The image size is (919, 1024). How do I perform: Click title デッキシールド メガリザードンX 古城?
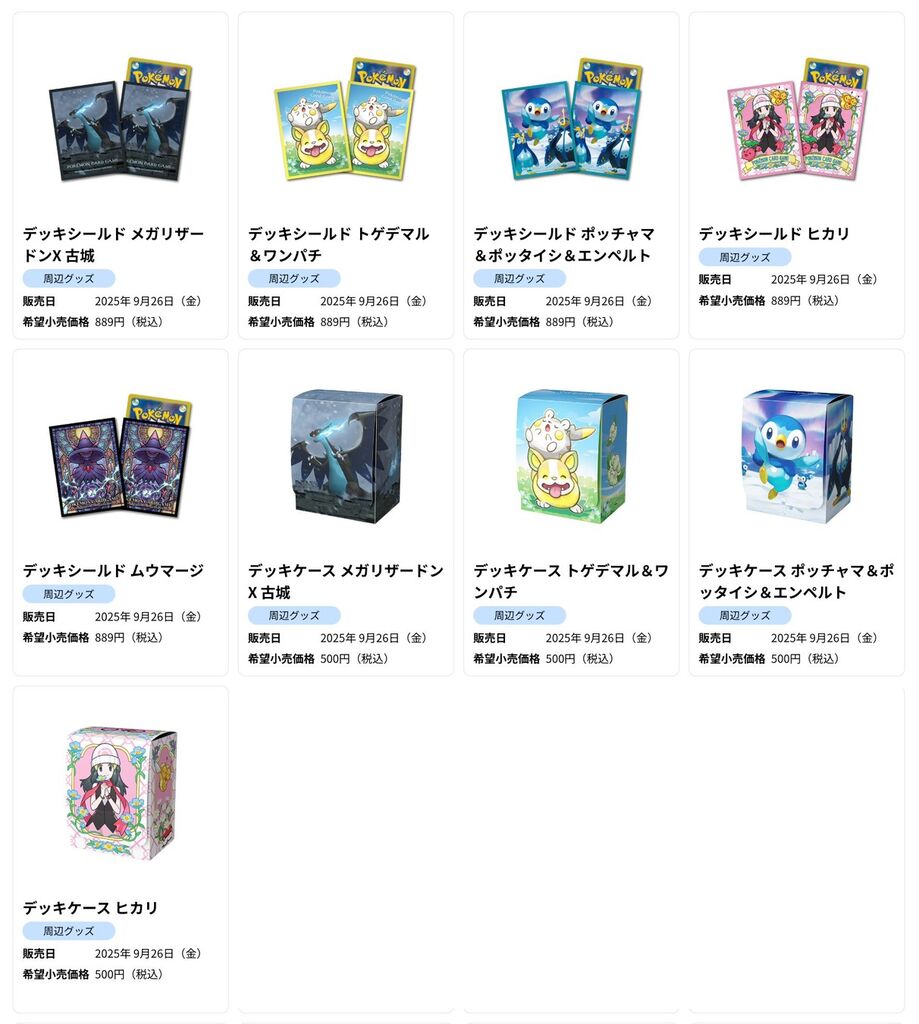coord(114,244)
